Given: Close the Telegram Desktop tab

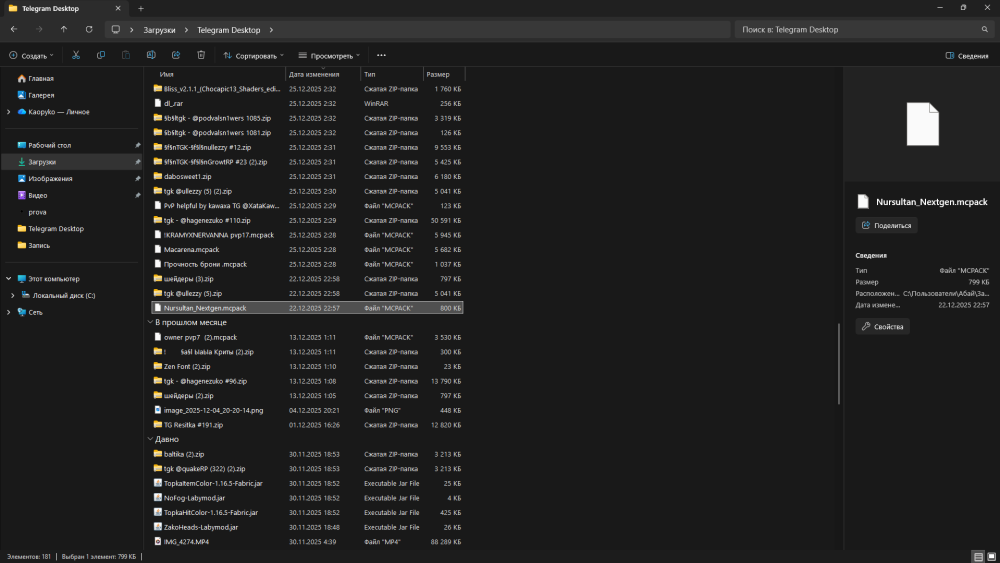Looking at the screenshot, I should (118, 8).
